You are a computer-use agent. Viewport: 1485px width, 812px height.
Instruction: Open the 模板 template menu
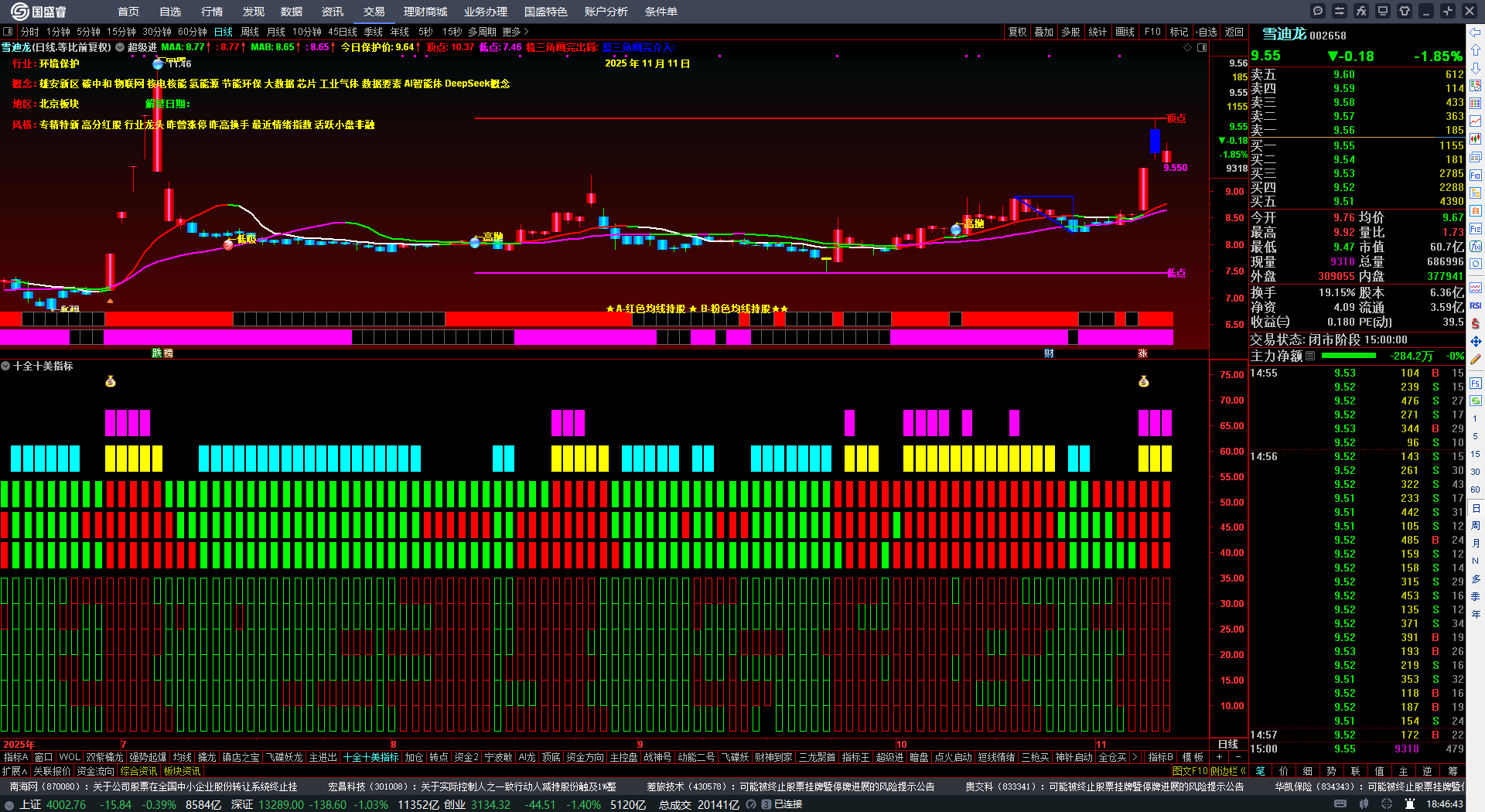click(1193, 757)
